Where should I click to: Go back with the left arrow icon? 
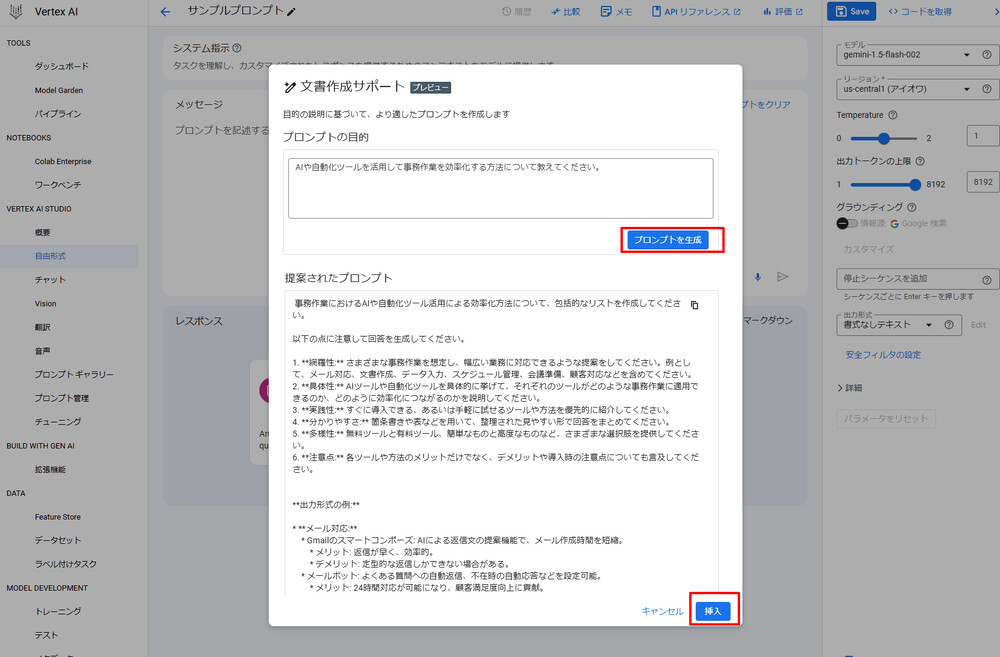click(165, 11)
